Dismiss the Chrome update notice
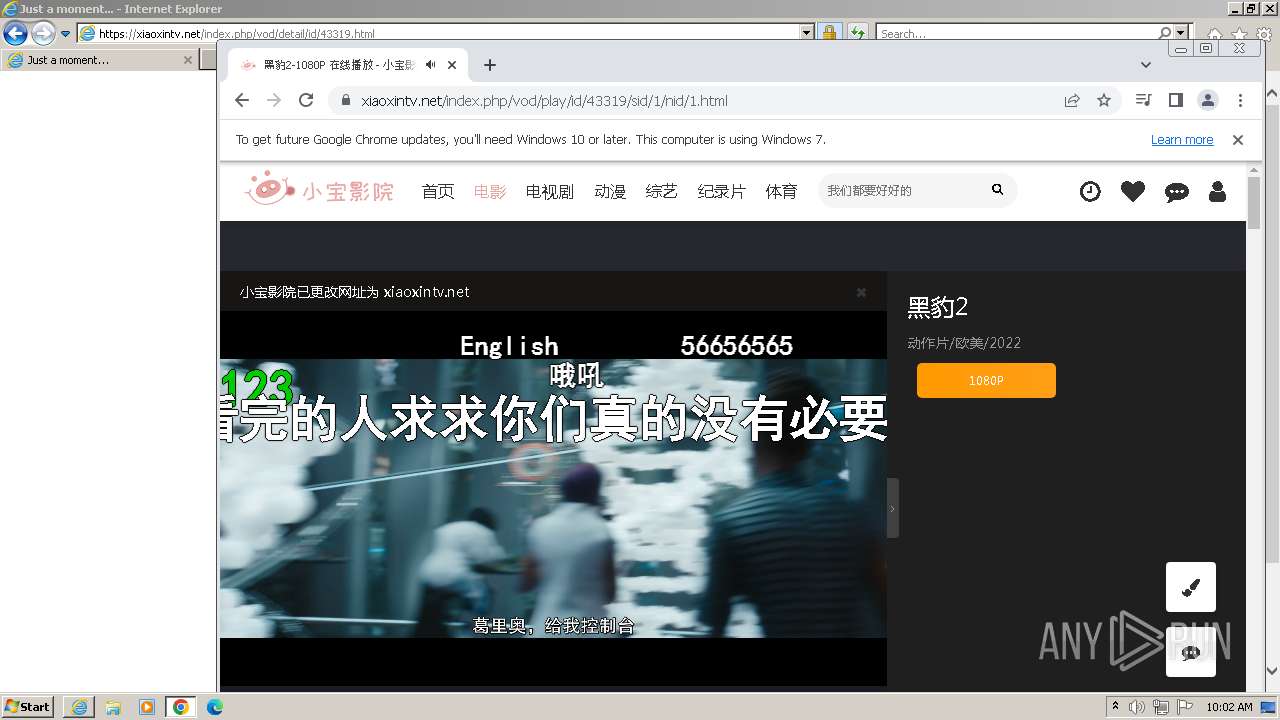 (x=1238, y=140)
